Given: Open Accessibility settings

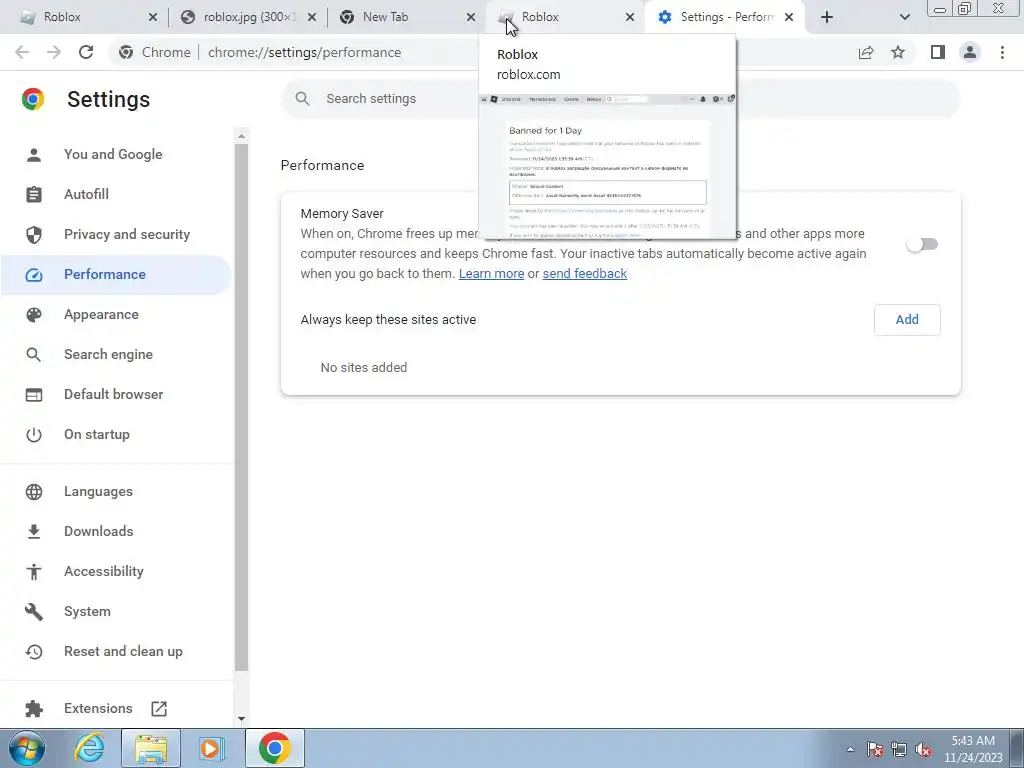Looking at the screenshot, I should (116, 571).
